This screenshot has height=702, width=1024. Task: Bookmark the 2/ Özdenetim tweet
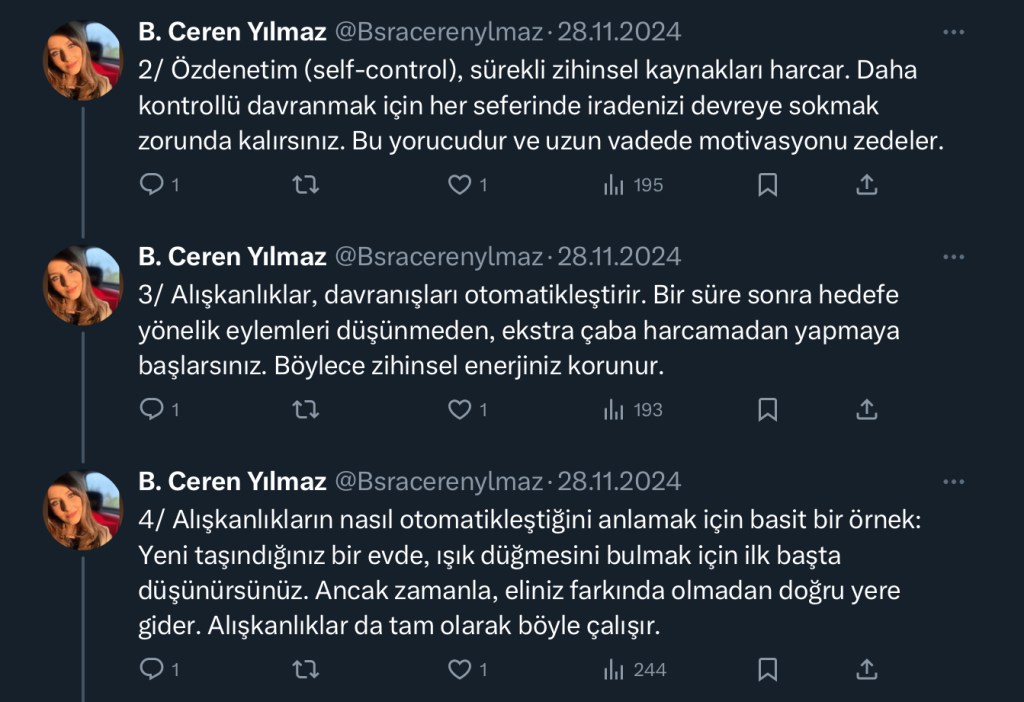tap(767, 185)
